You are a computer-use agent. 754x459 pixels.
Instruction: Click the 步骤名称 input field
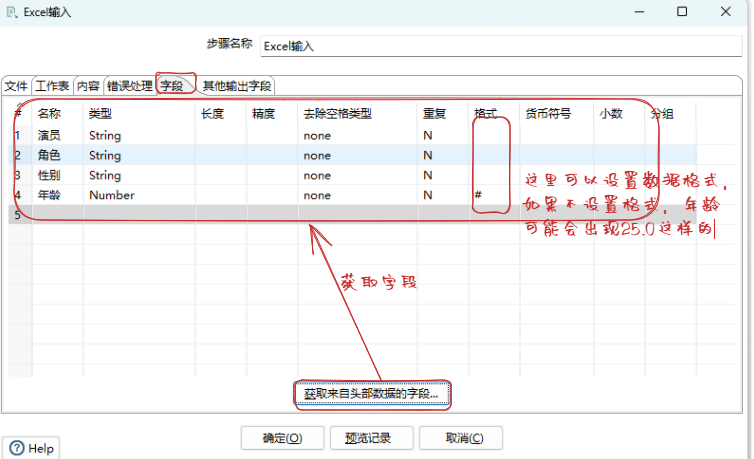pyautogui.click(x=501, y=46)
